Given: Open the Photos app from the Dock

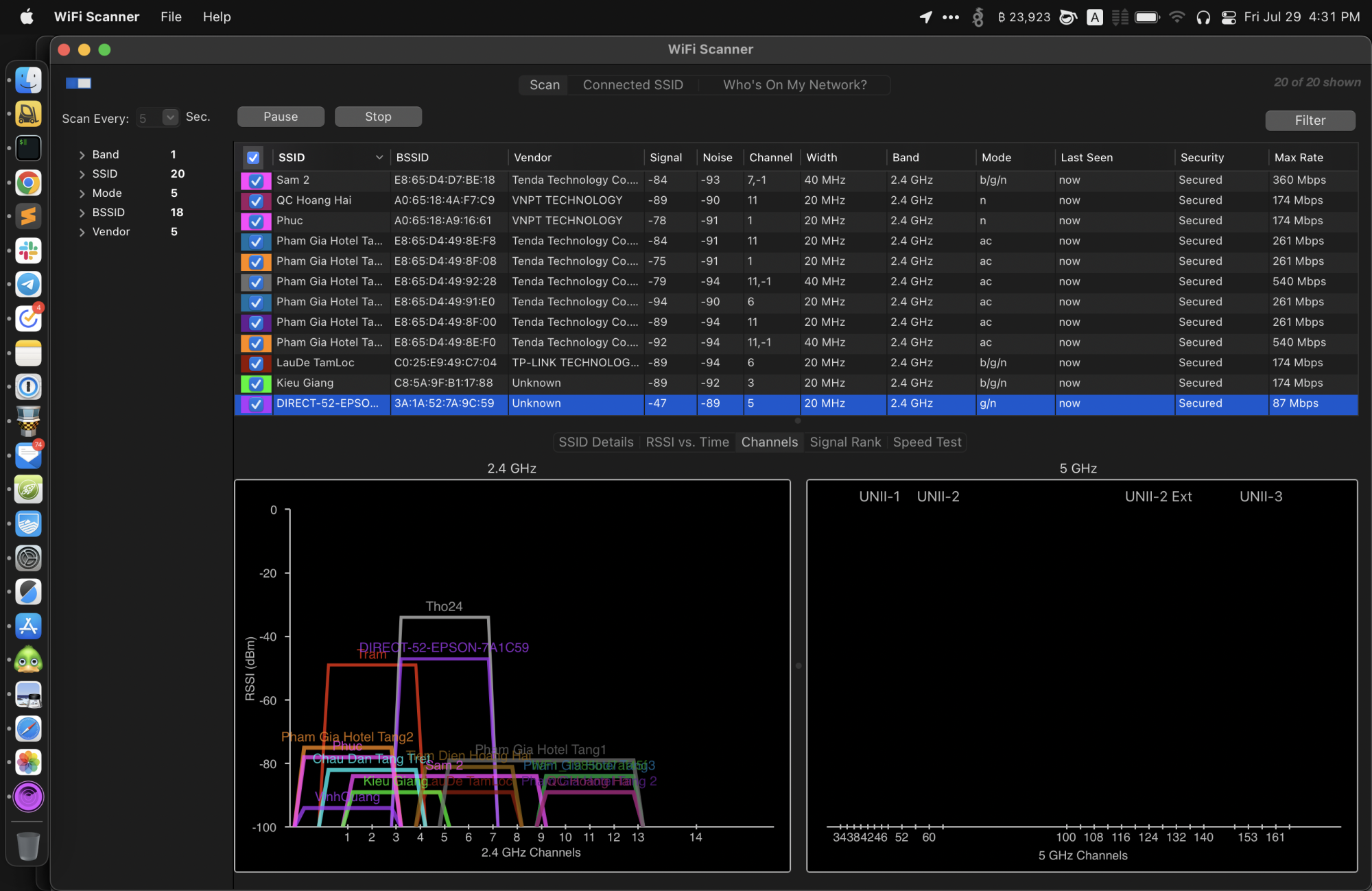Looking at the screenshot, I should (x=28, y=762).
